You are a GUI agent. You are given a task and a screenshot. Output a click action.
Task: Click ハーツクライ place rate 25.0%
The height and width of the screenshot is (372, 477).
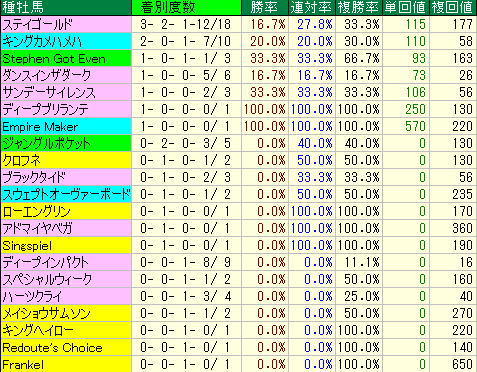click(x=362, y=296)
